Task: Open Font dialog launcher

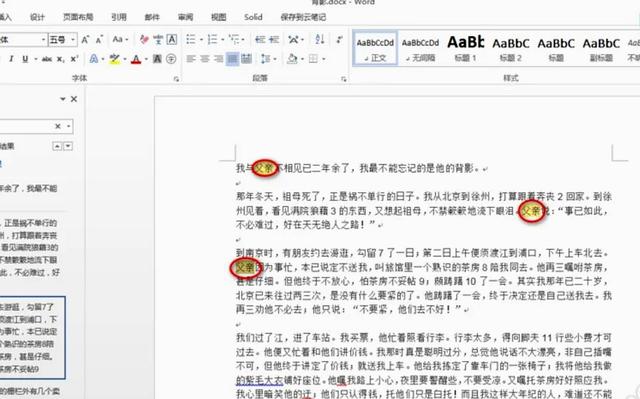Action: [176, 79]
